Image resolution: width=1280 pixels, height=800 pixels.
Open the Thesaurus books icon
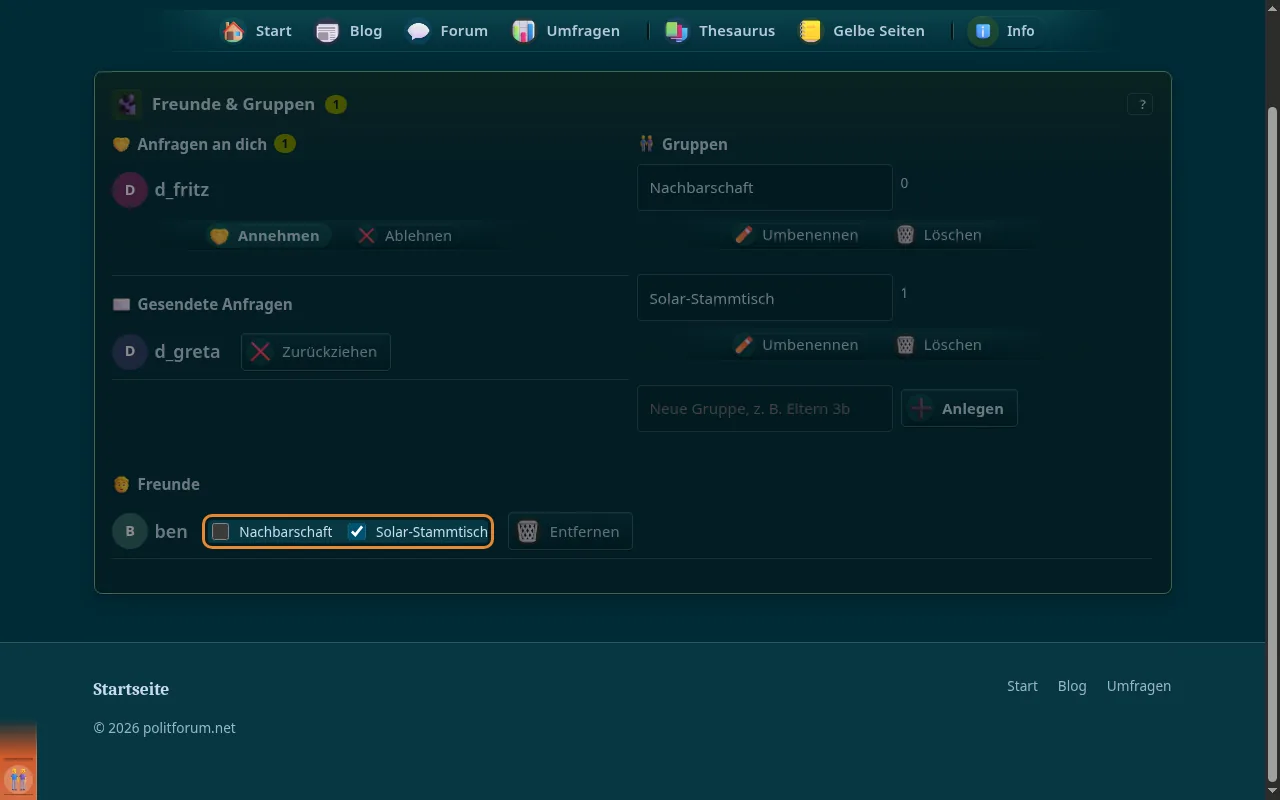(x=677, y=31)
